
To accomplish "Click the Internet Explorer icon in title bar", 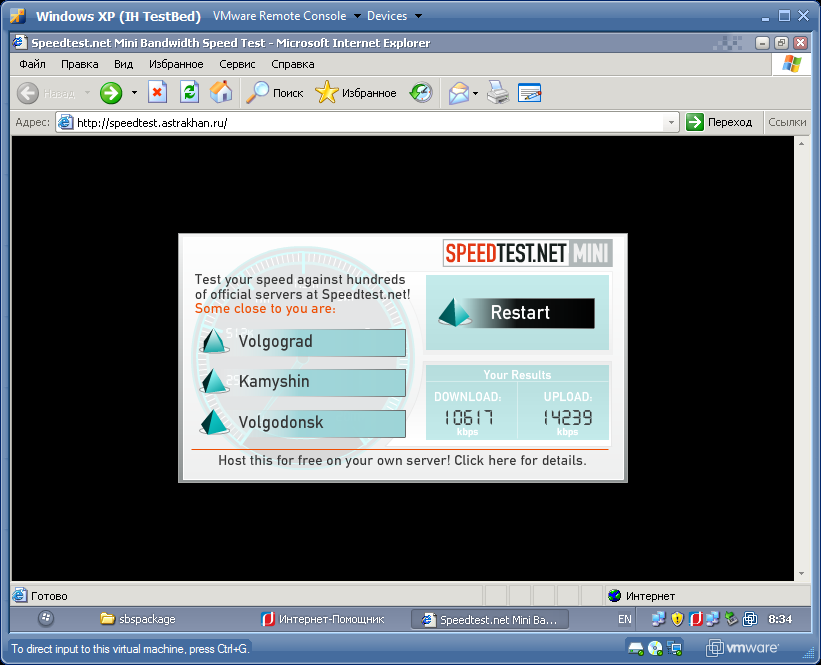I will (20, 42).
